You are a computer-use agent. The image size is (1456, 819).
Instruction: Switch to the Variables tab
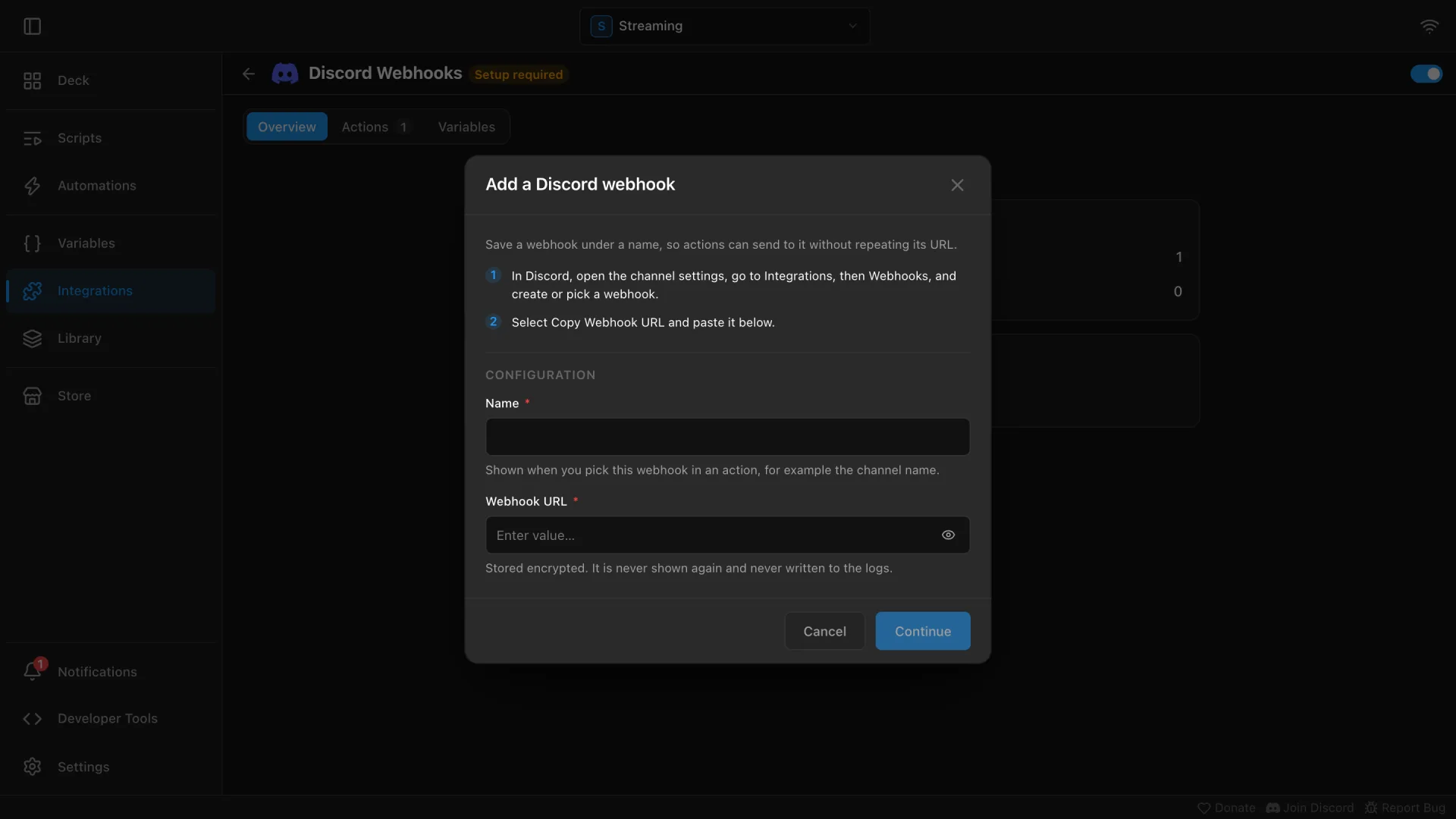[x=466, y=127]
